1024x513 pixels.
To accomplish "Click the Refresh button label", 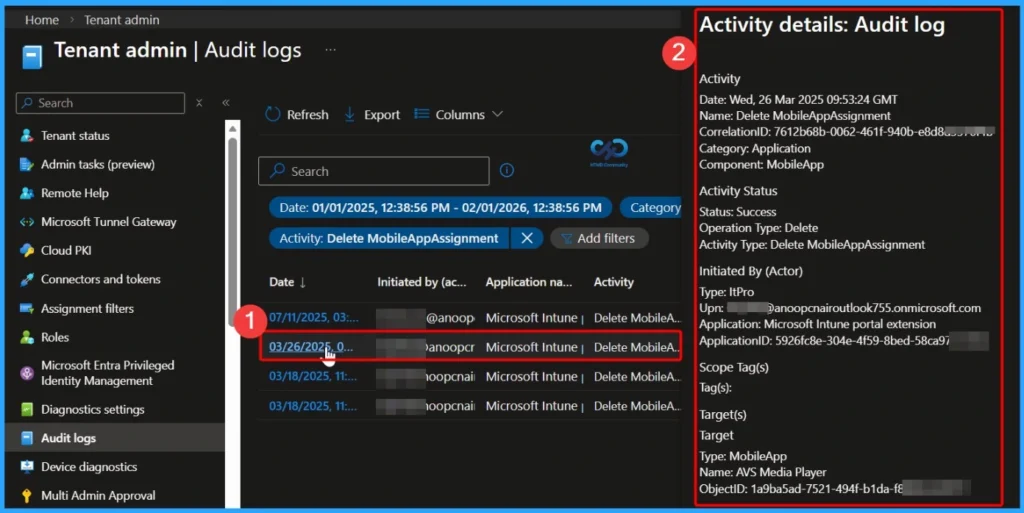I will point(308,115).
